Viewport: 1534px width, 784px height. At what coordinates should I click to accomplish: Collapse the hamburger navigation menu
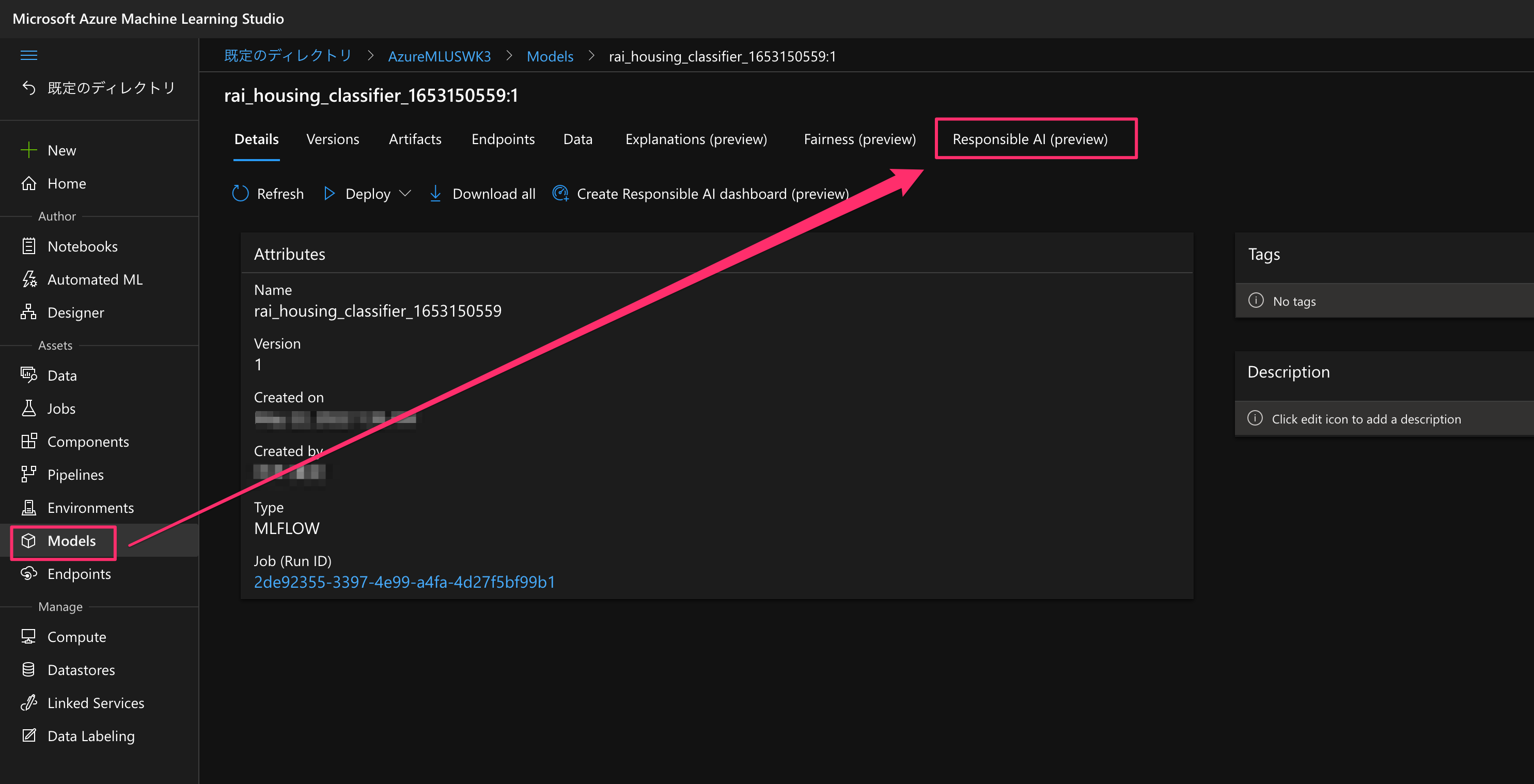pos(28,55)
